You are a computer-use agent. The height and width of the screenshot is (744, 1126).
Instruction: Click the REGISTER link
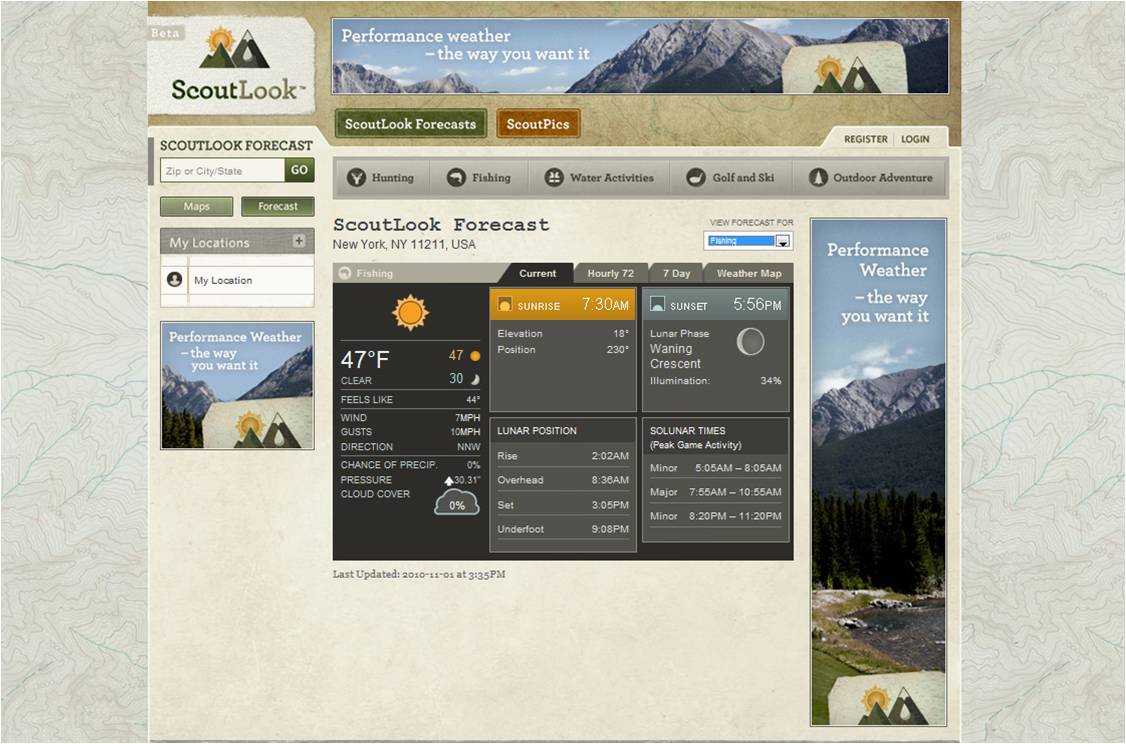pos(865,139)
